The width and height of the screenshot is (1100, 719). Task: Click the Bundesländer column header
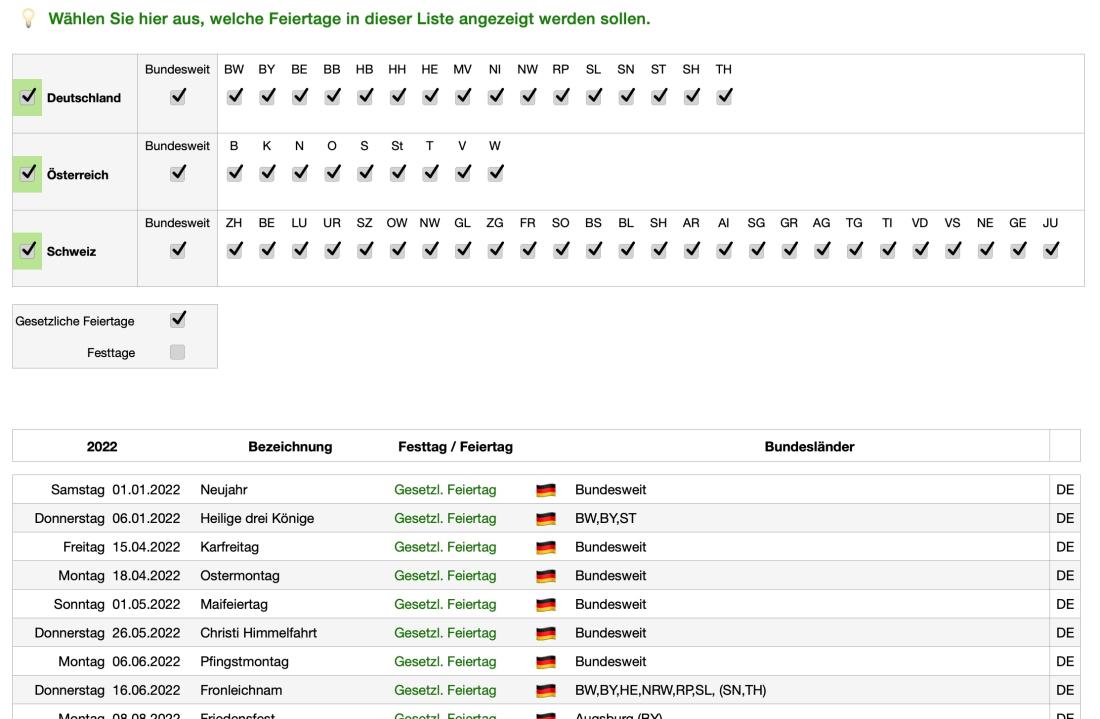tap(809, 447)
